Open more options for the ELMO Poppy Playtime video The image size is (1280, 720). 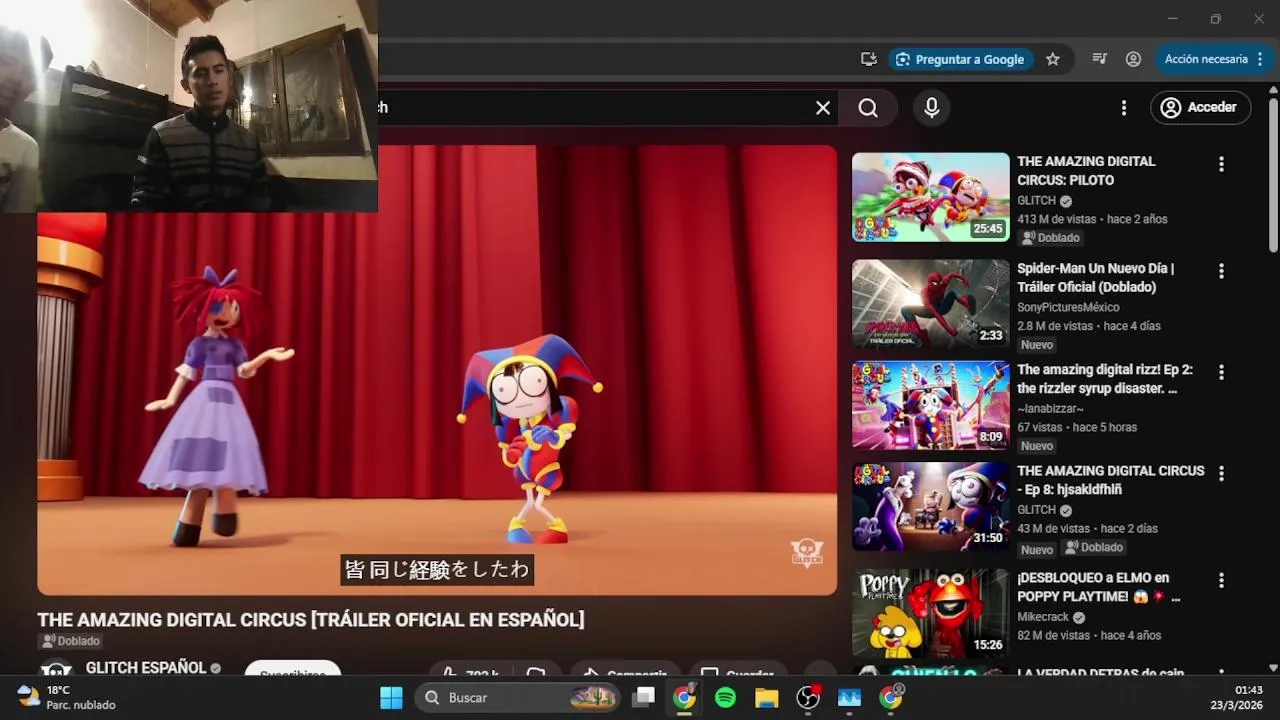coord(1221,580)
